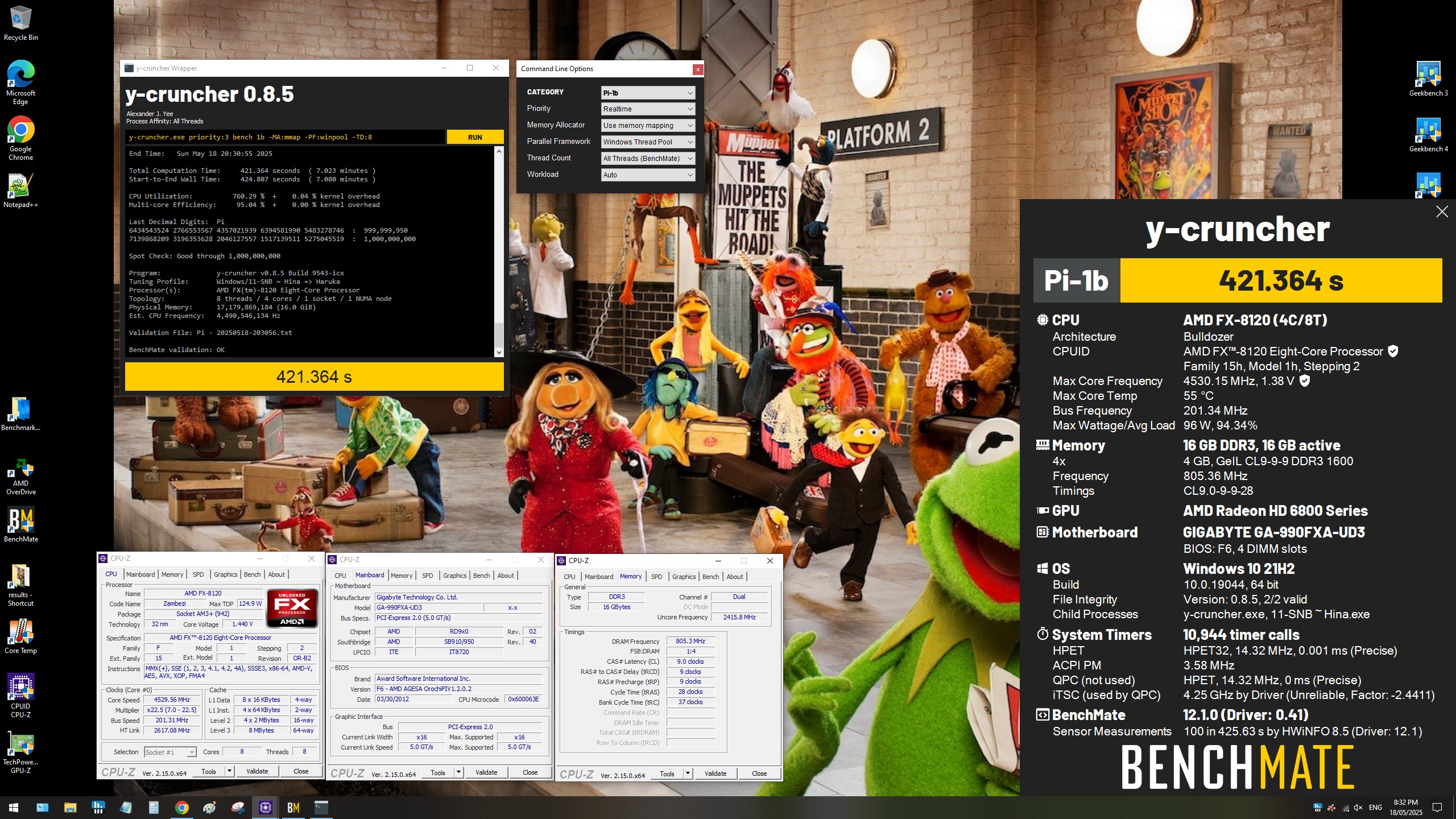Image resolution: width=1456 pixels, height=819 pixels.
Task: Open SPD tab in CPU-Z processor window
Action: click(x=198, y=574)
